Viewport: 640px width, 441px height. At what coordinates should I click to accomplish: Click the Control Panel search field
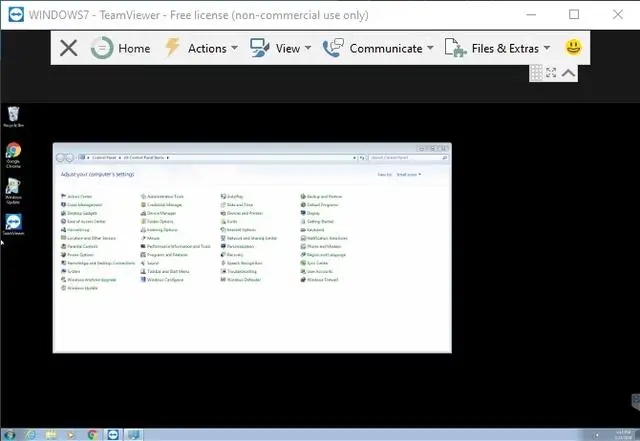pos(408,158)
